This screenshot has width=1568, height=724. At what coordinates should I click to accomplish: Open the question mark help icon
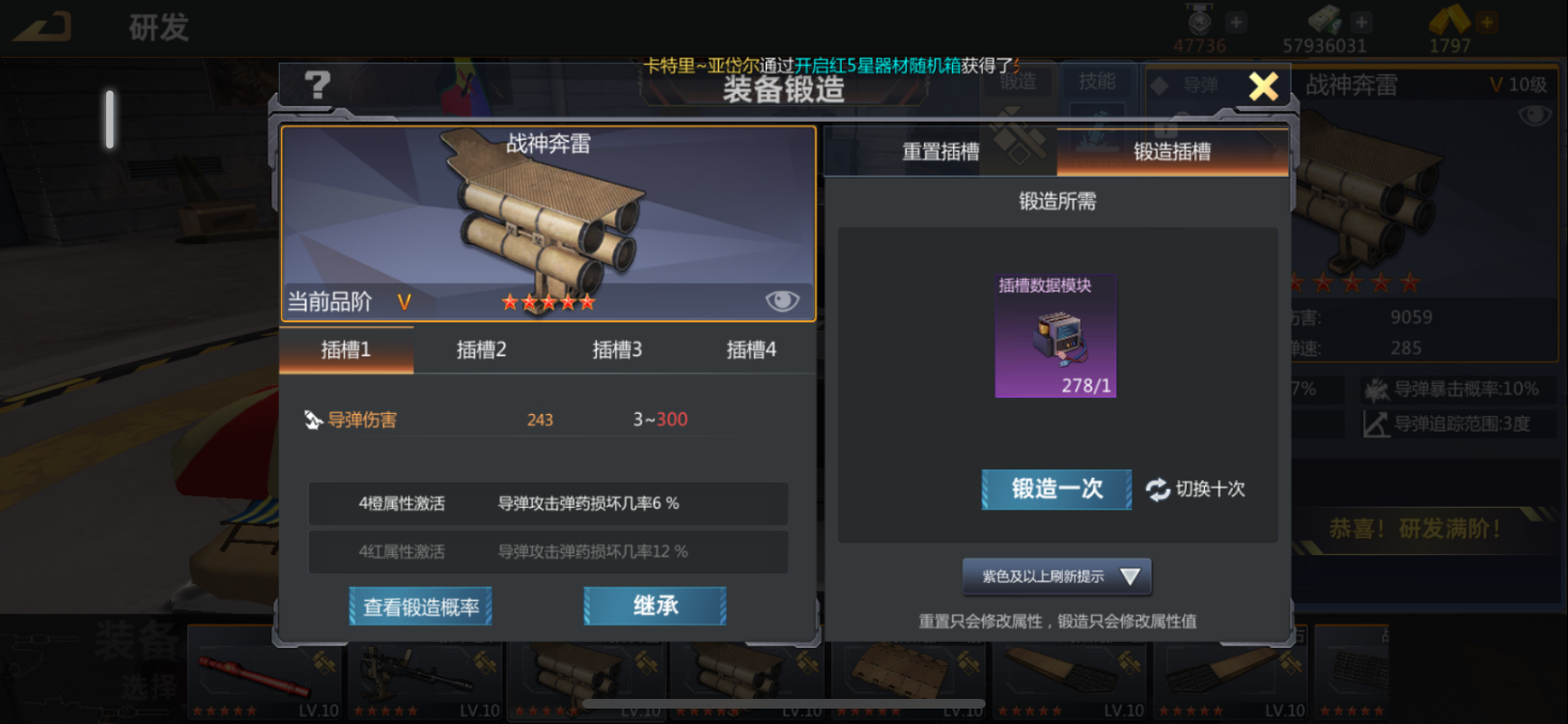click(x=317, y=86)
